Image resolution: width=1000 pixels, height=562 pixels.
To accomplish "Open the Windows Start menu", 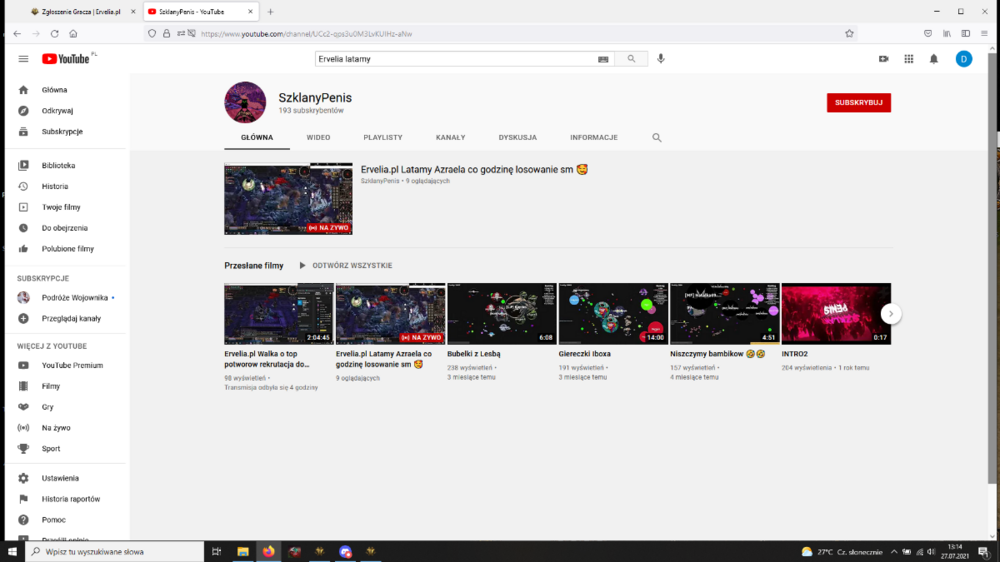I will pyautogui.click(x=12, y=551).
